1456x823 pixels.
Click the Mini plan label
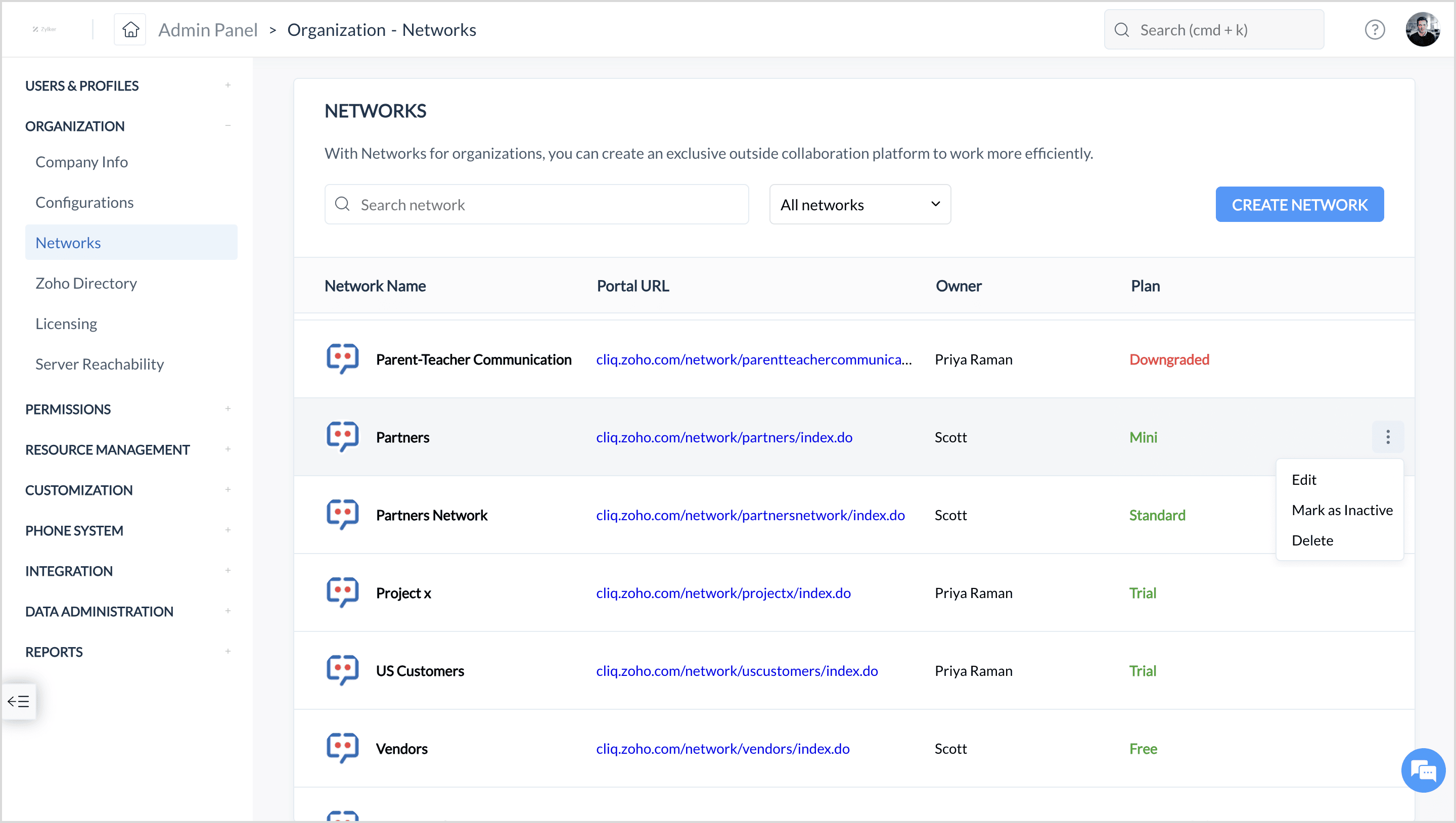pos(1143,437)
